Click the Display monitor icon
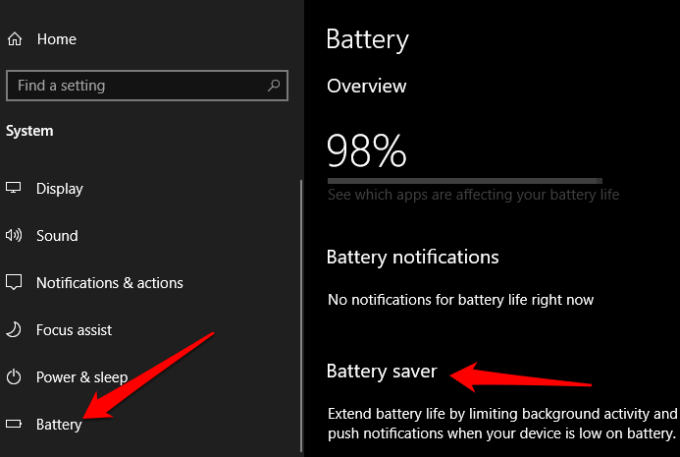The image size is (680, 457). click(x=14, y=188)
